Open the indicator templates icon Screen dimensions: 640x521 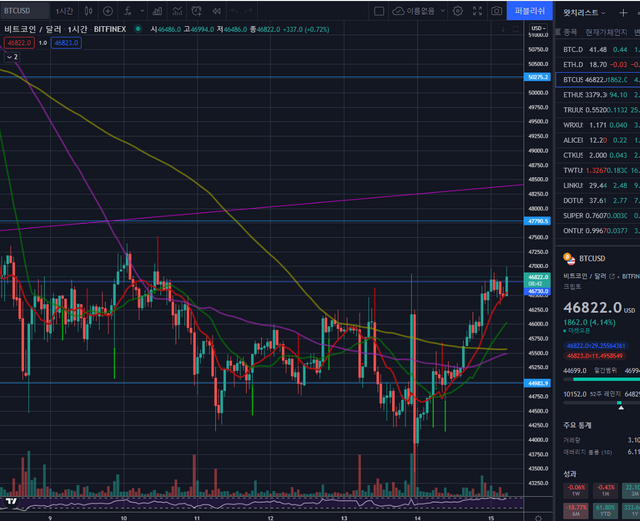coord(177,11)
